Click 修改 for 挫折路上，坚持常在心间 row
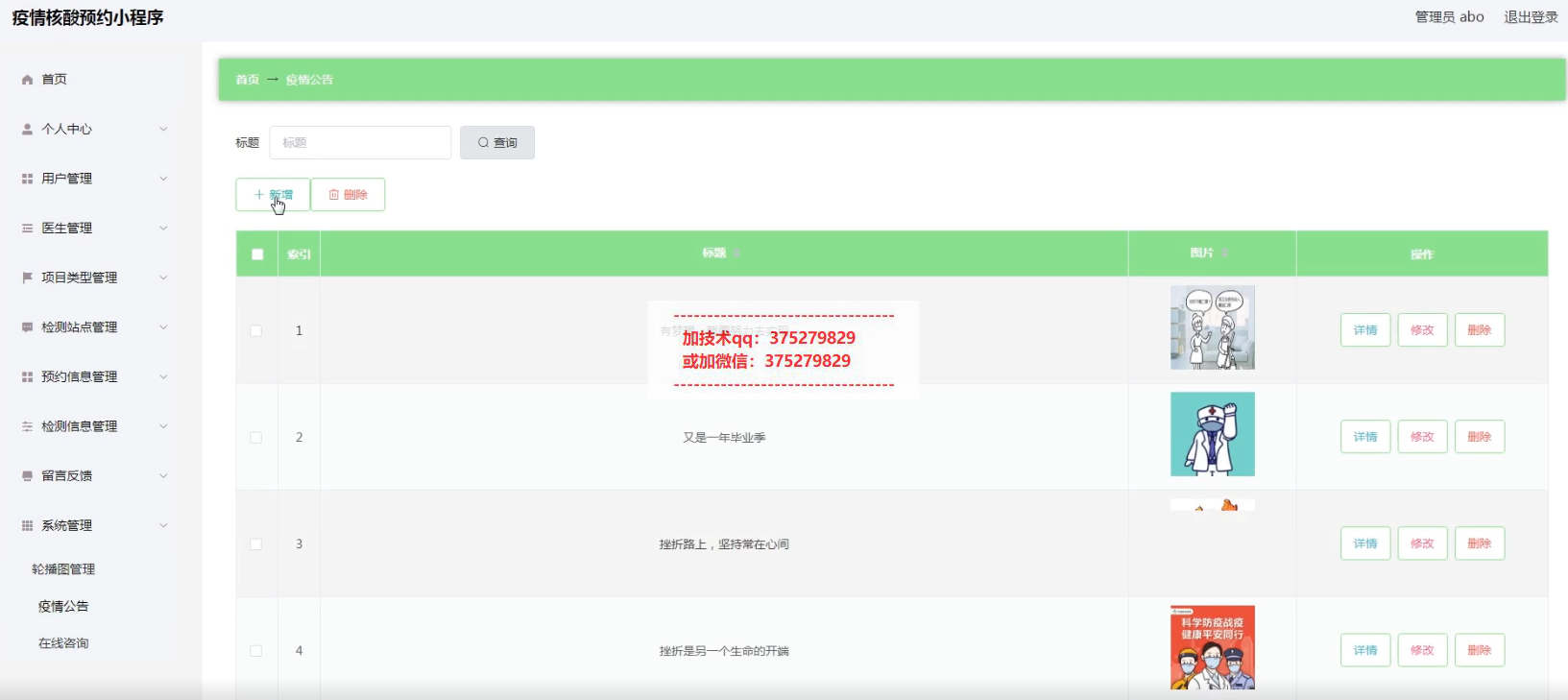Image resolution: width=1568 pixels, height=700 pixels. [1422, 543]
